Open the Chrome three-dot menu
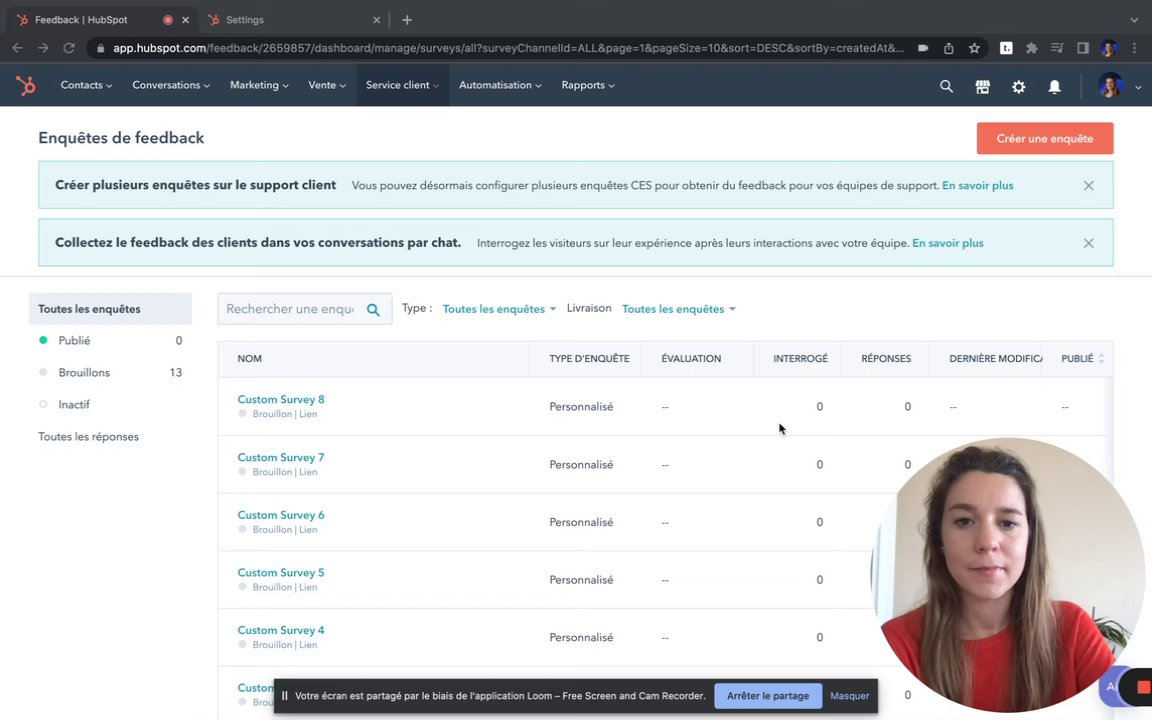 click(x=1135, y=48)
